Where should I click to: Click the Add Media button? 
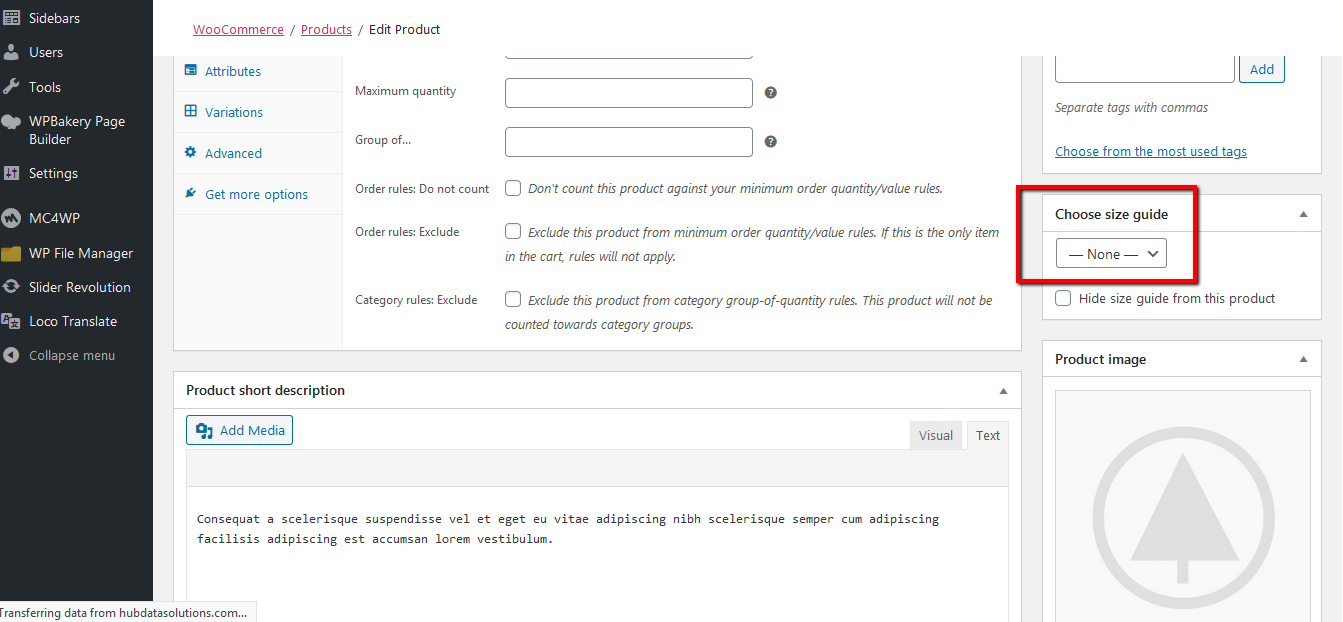pyautogui.click(x=240, y=430)
